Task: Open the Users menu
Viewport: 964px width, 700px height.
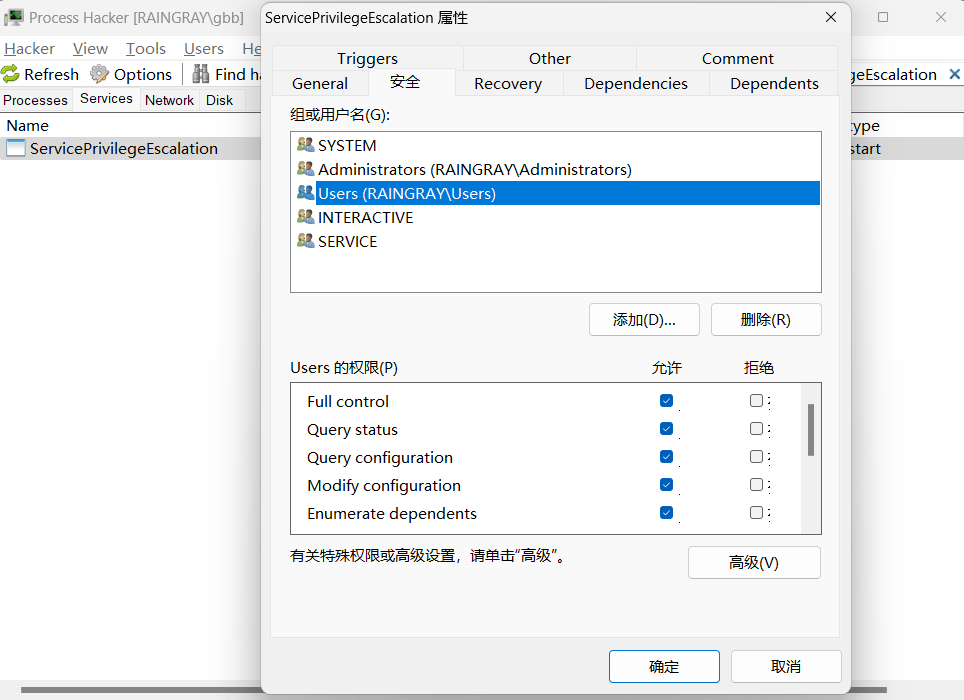Action: (203, 49)
